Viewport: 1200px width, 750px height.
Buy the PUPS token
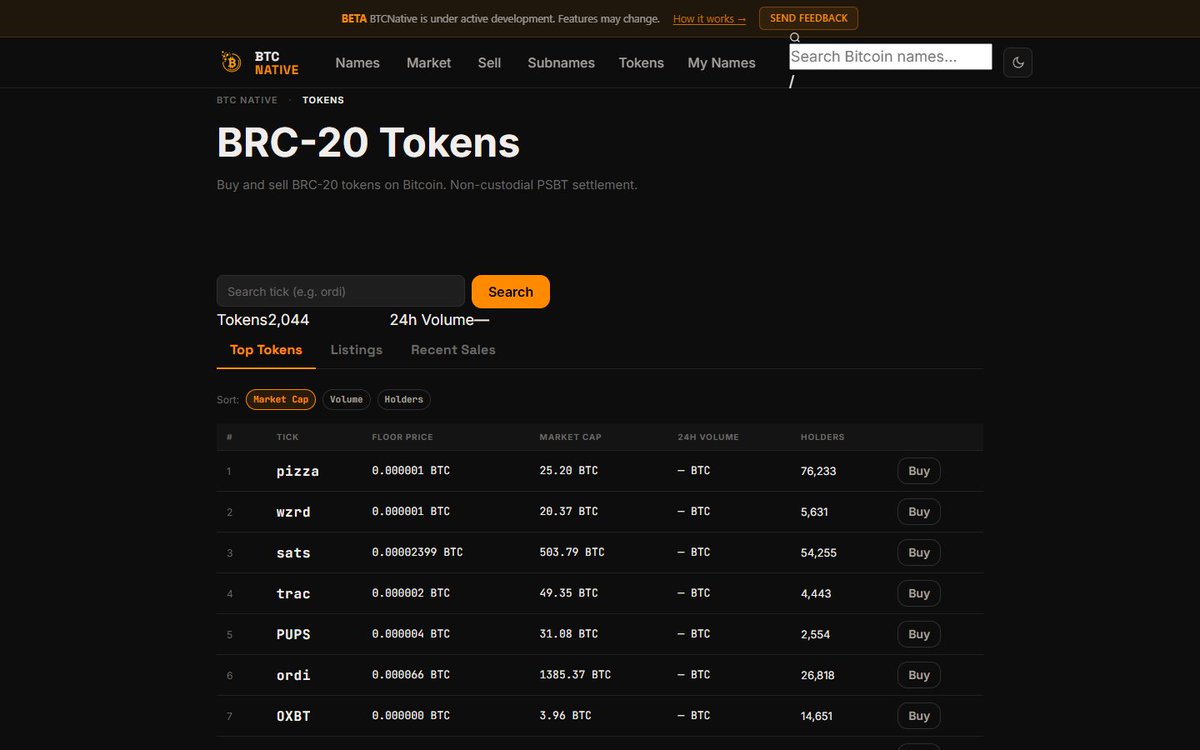coord(919,635)
